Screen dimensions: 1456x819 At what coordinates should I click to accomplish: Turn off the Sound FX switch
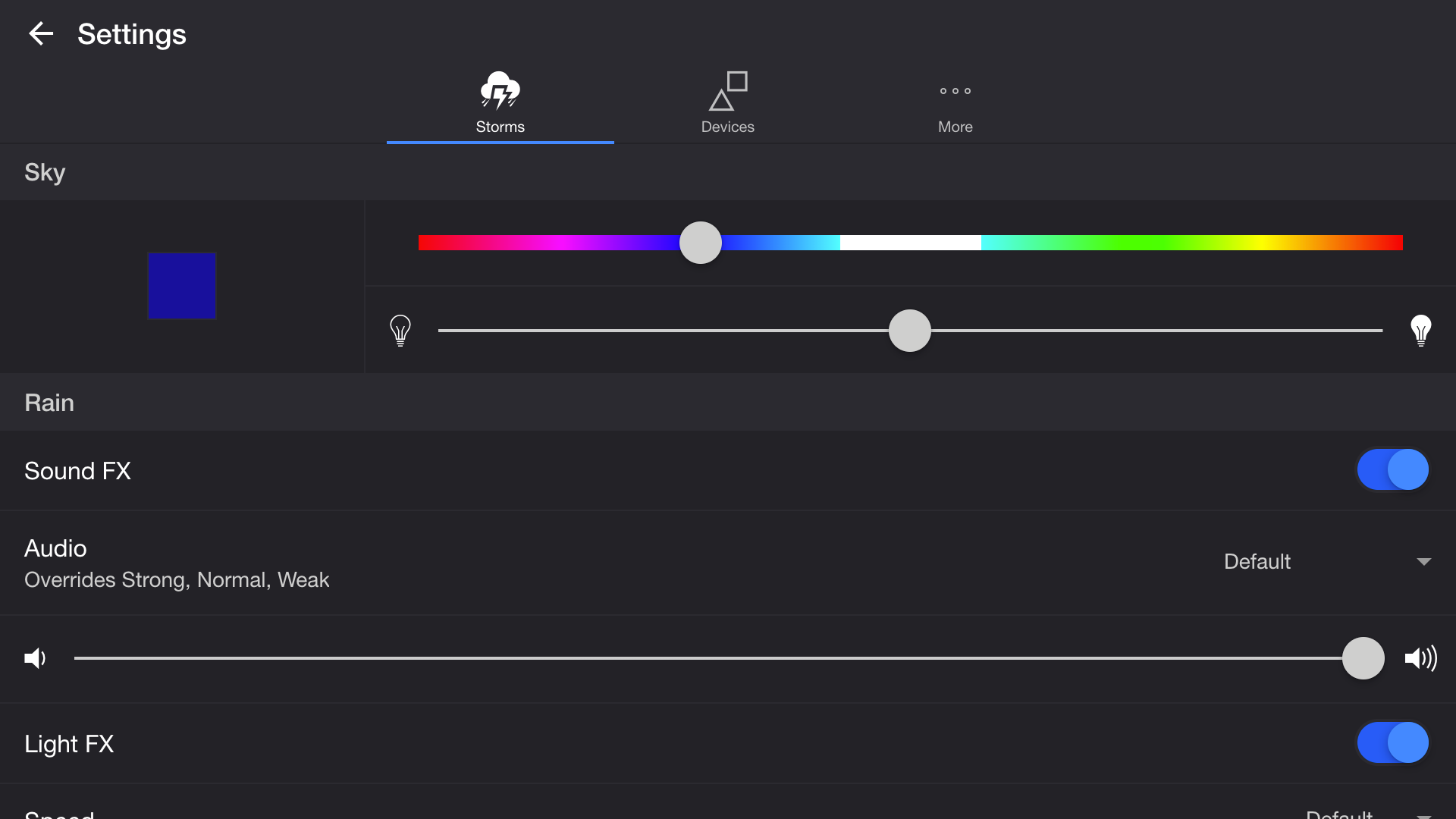click(x=1392, y=469)
